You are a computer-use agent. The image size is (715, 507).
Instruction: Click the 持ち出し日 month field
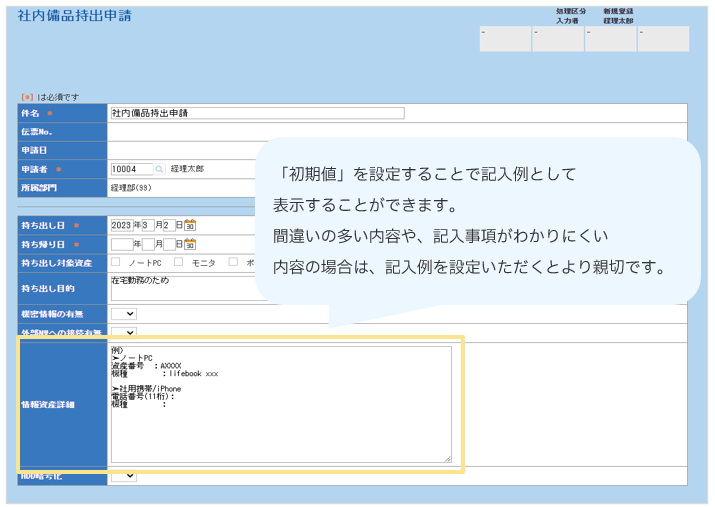[x=146, y=225]
